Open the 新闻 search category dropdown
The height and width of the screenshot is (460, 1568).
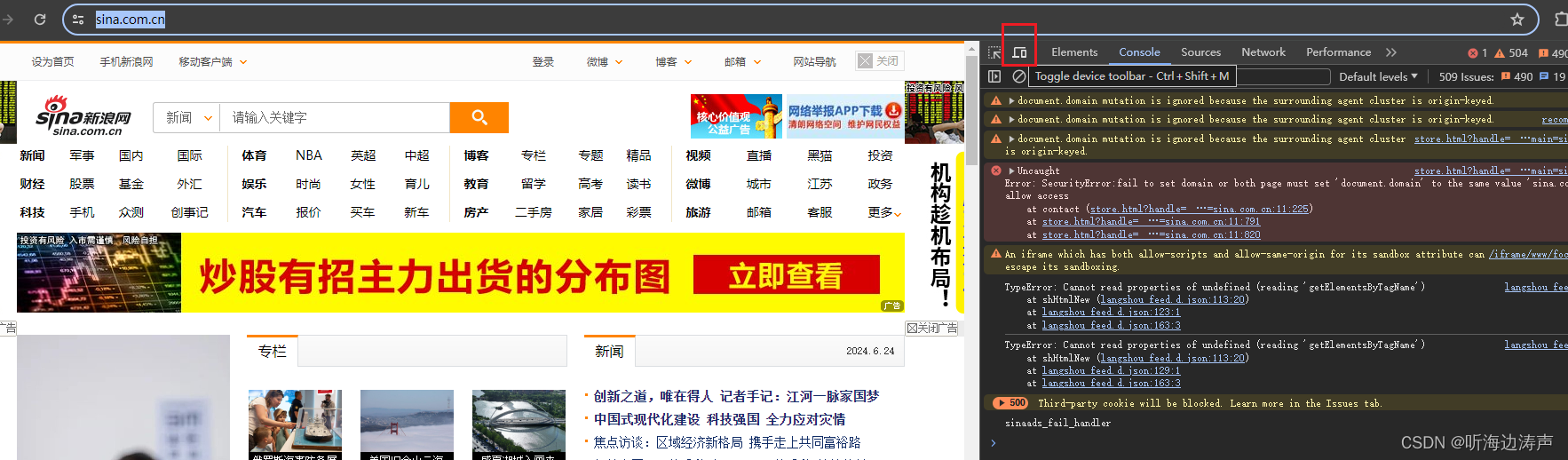(187, 117)
